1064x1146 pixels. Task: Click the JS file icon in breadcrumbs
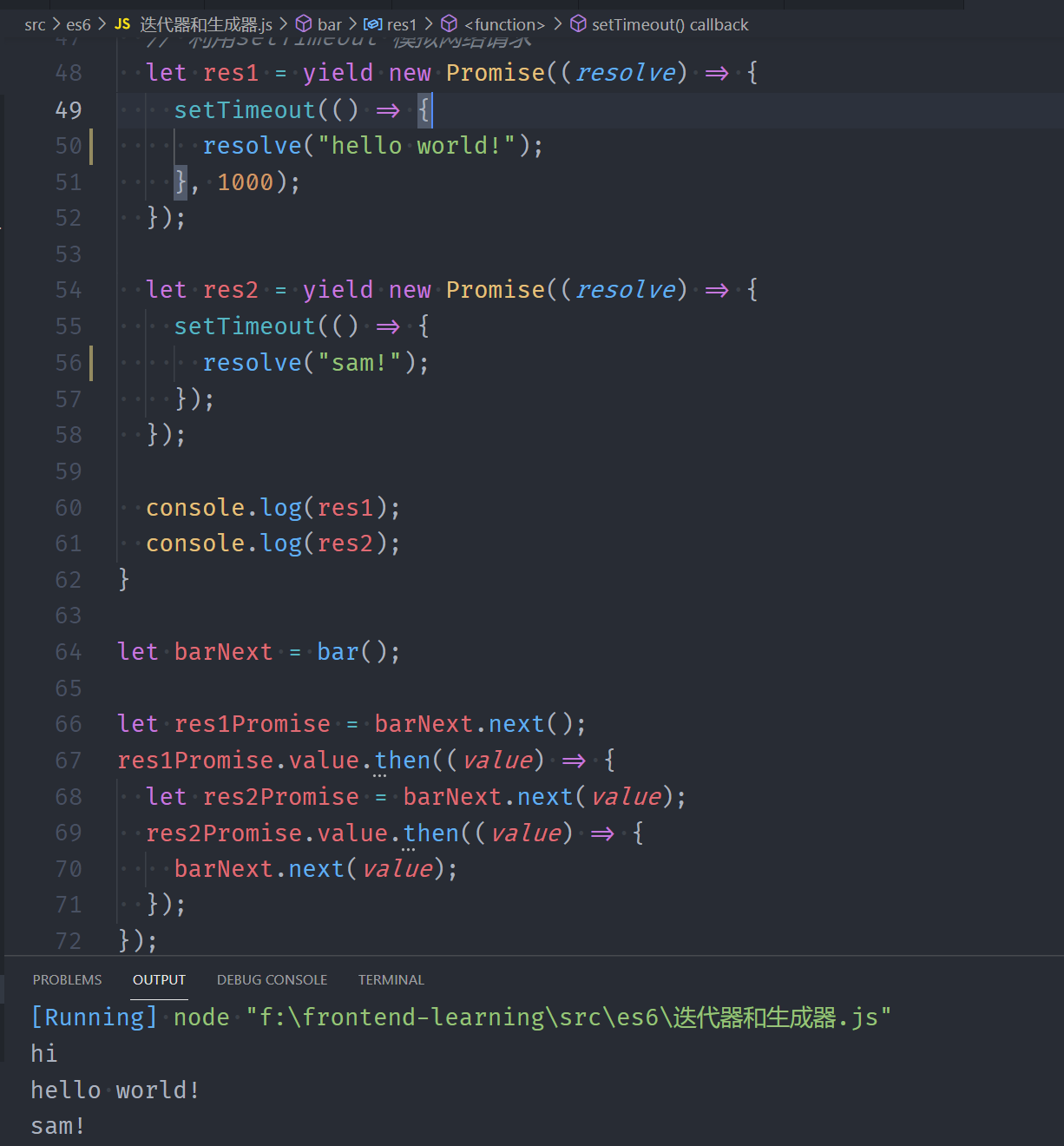pos(122,24)
